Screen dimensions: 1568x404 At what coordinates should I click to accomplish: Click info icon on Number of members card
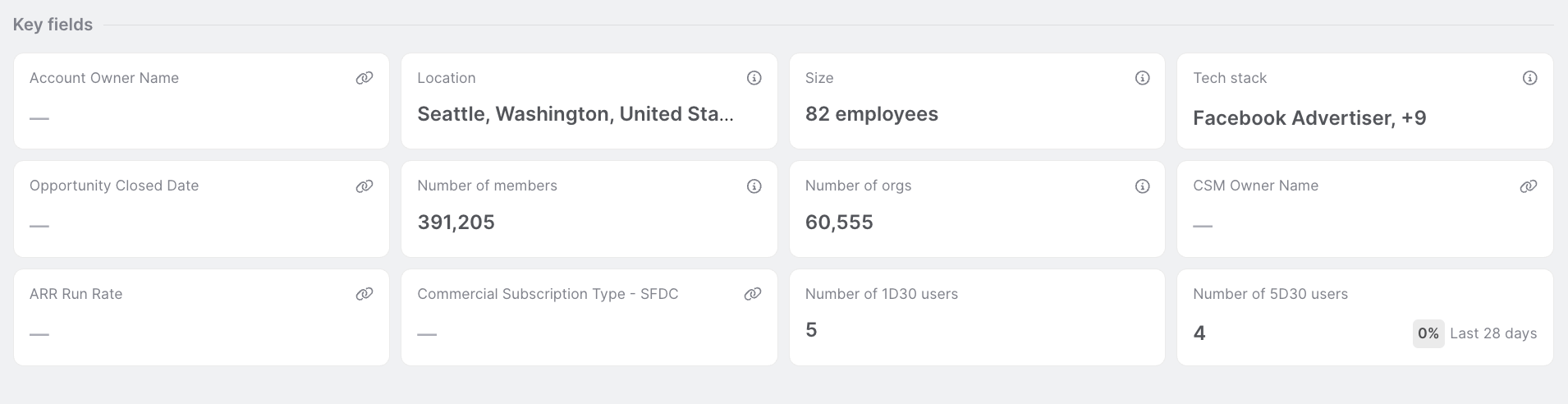pos(754,186)
